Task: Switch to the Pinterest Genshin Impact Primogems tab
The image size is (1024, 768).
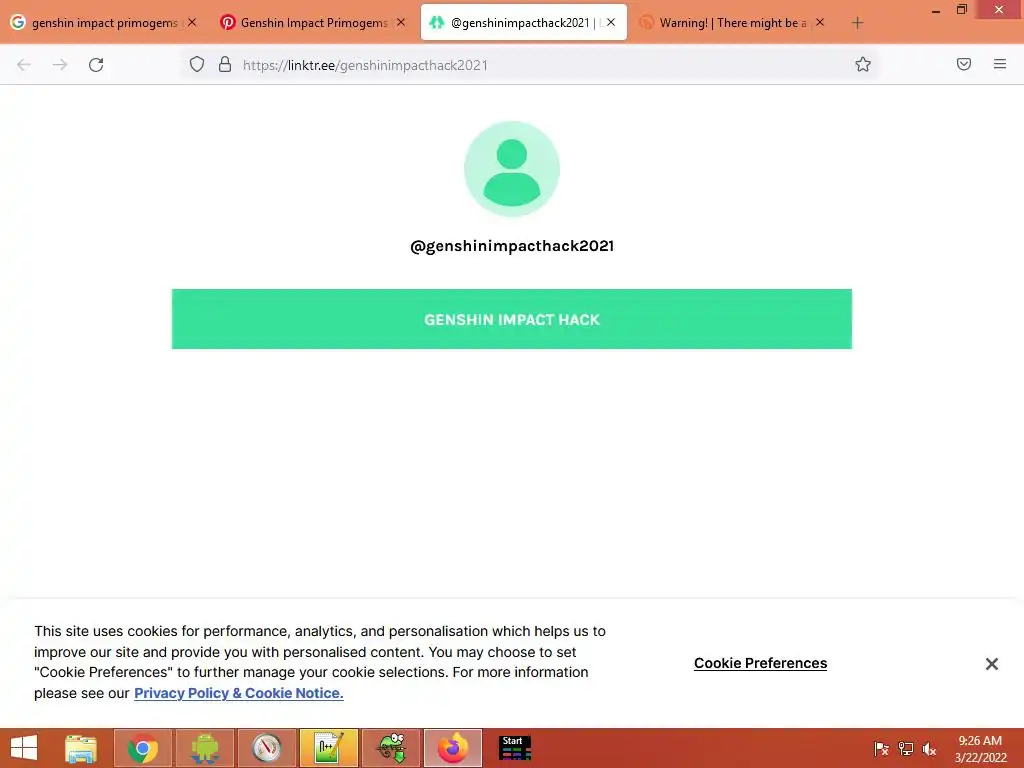Action: point(313,23)
